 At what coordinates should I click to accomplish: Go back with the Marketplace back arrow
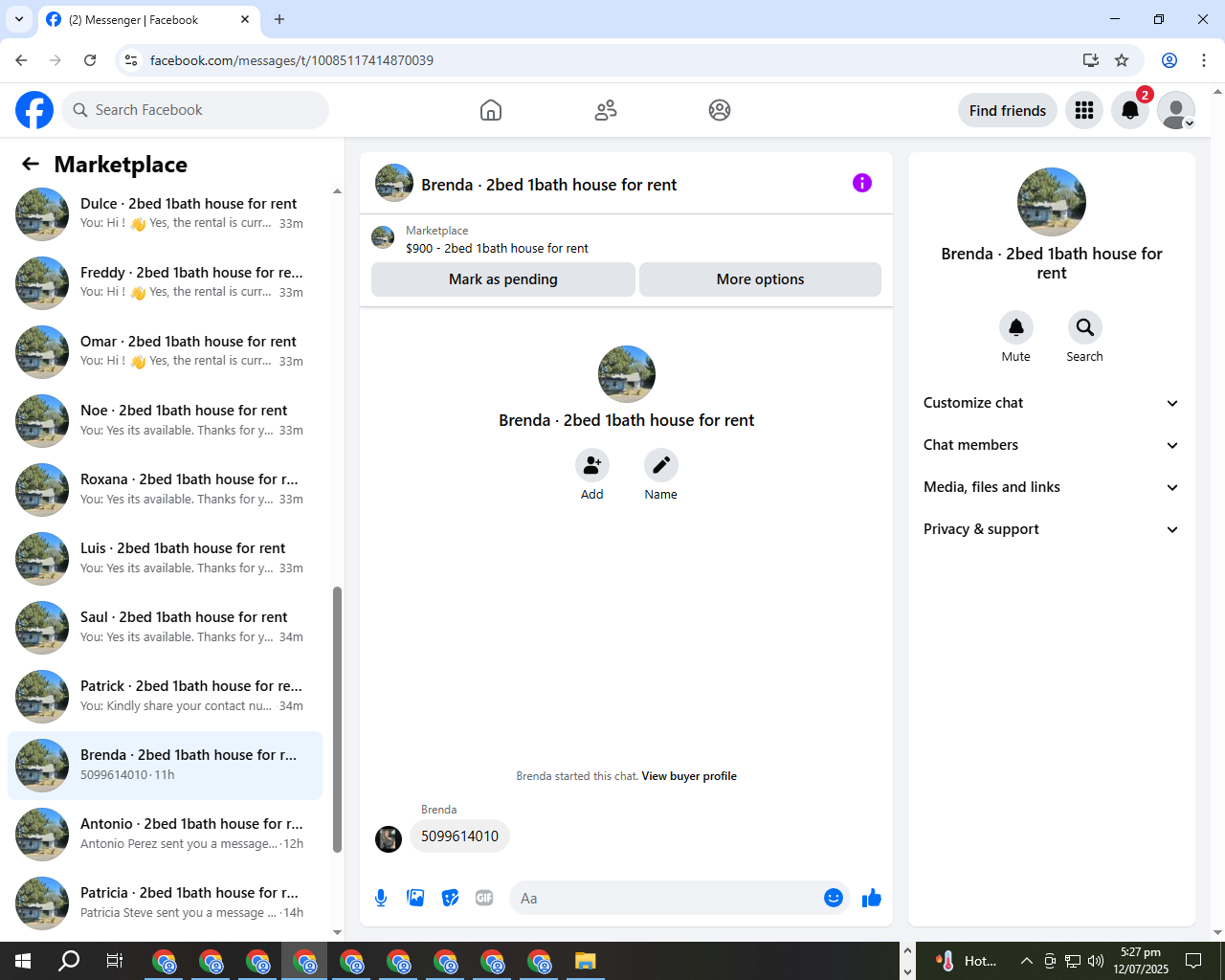31,164
